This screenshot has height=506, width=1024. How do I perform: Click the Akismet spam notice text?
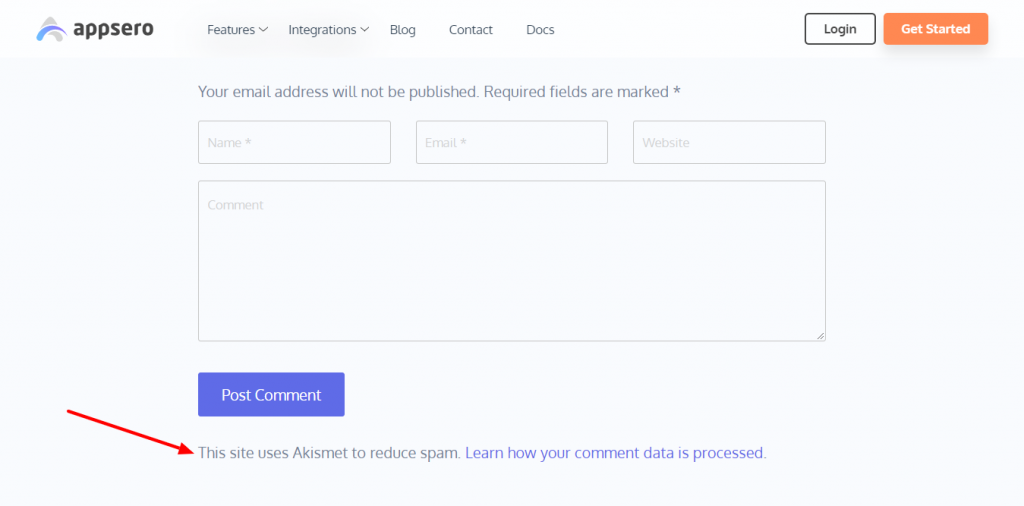pos(330,452)
